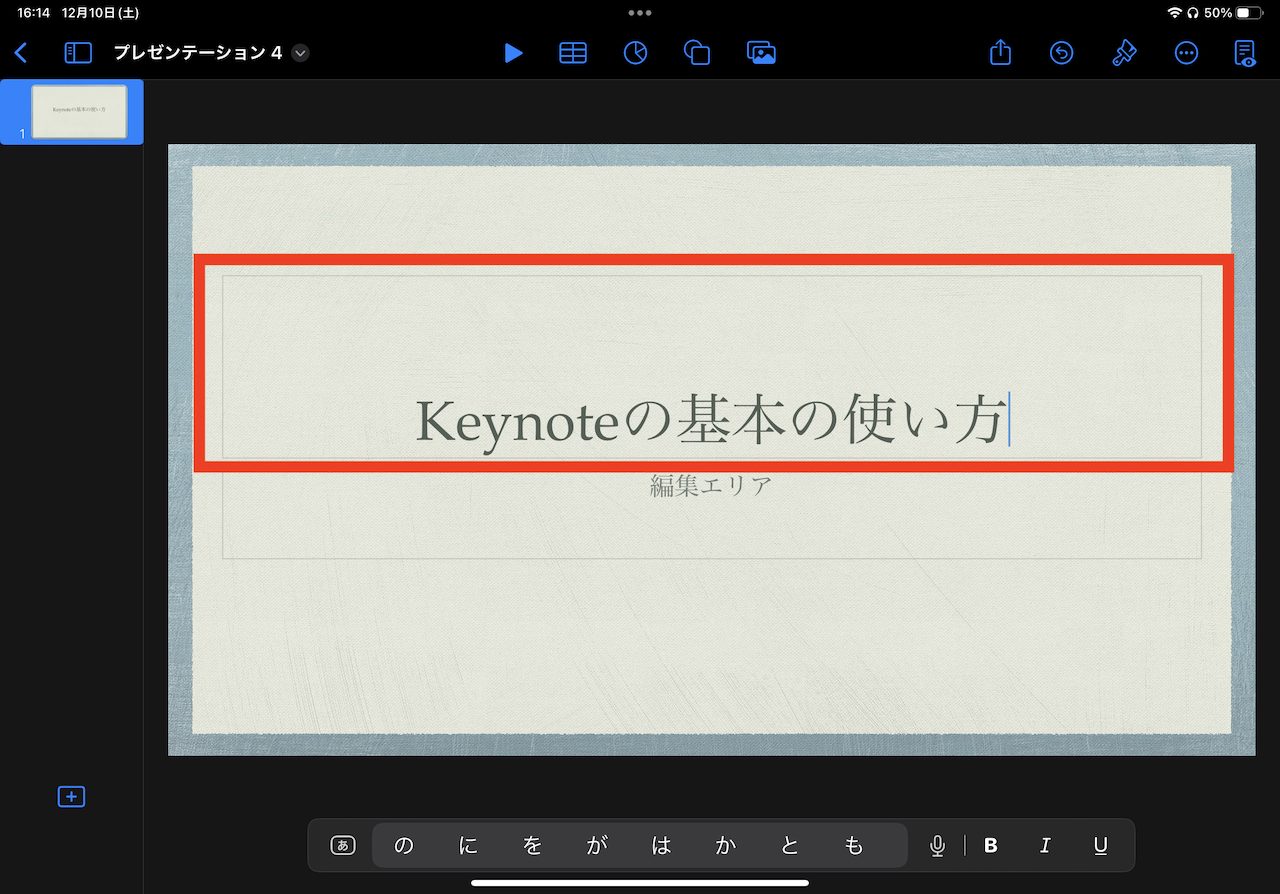Insert the suggestion を

click(x=532, y=846)
